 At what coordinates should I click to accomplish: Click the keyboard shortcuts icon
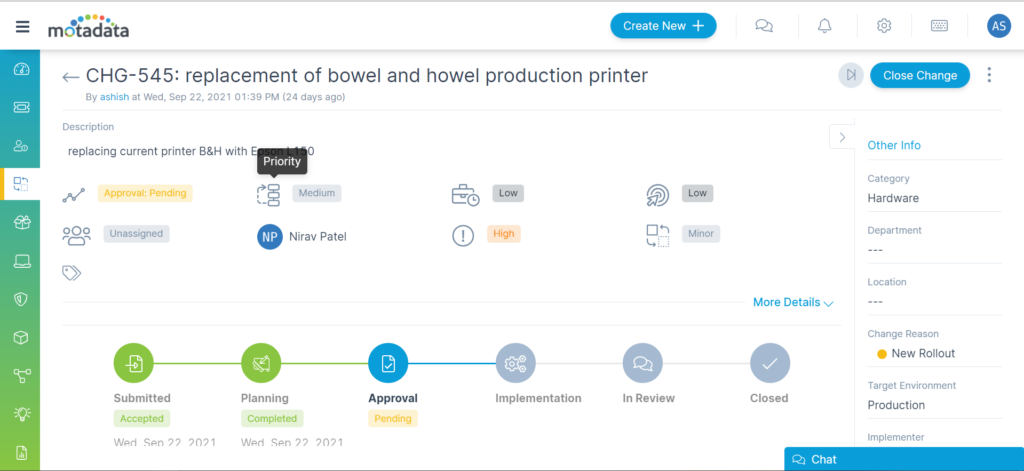(939, 26)
